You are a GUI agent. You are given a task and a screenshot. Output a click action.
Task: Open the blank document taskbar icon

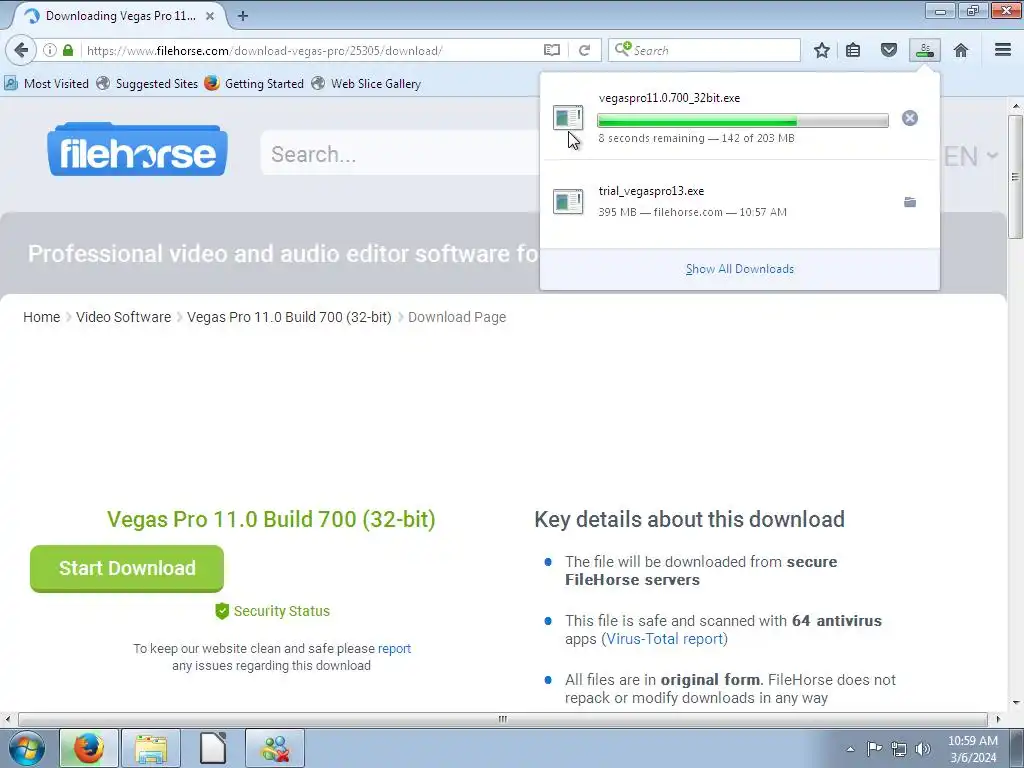(213, 748)
